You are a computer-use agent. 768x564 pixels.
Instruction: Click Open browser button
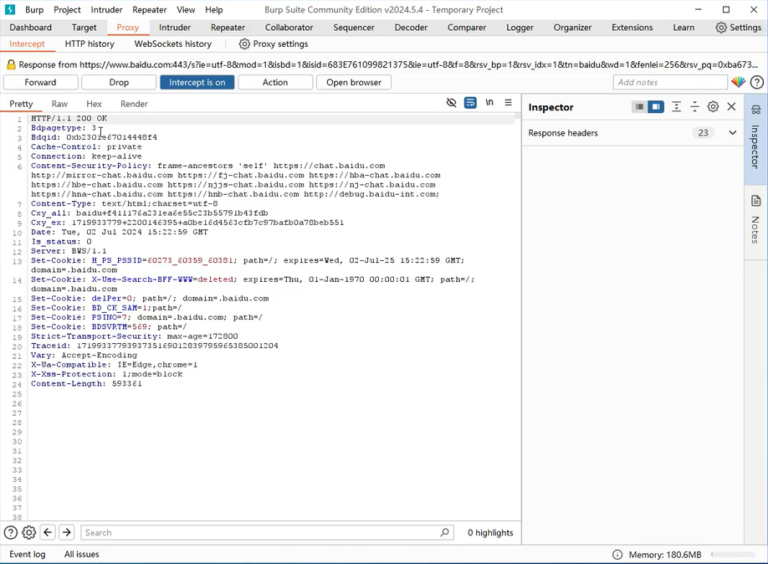click(354, 82)
